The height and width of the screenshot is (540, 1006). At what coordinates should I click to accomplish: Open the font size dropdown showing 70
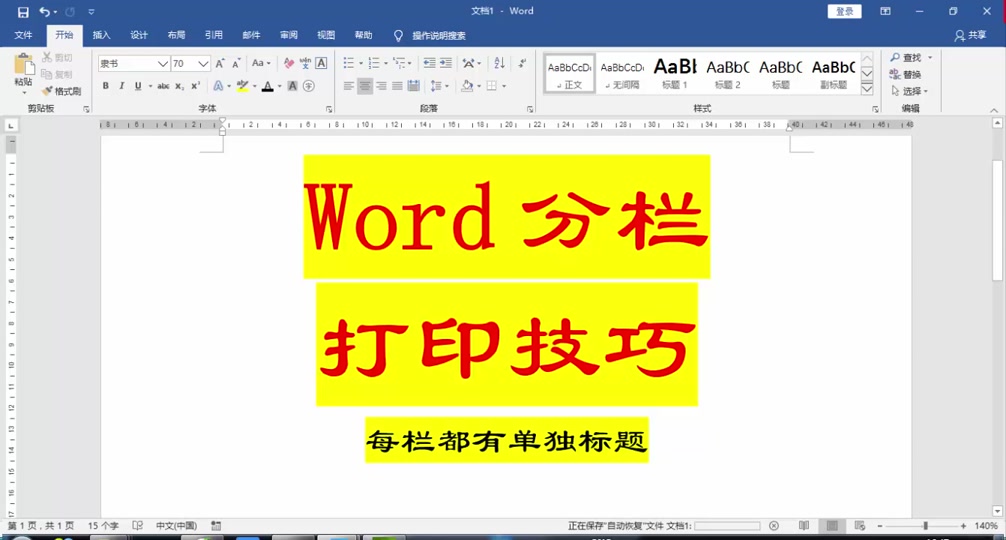[x=203, y=63]
